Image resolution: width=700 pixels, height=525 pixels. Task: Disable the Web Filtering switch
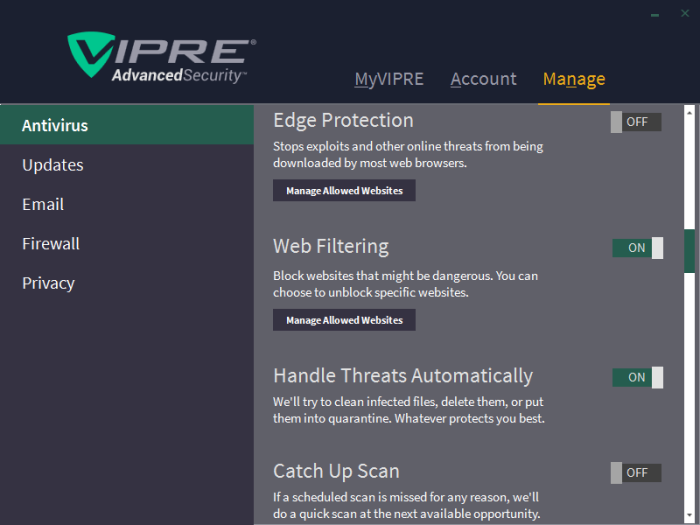638,248
